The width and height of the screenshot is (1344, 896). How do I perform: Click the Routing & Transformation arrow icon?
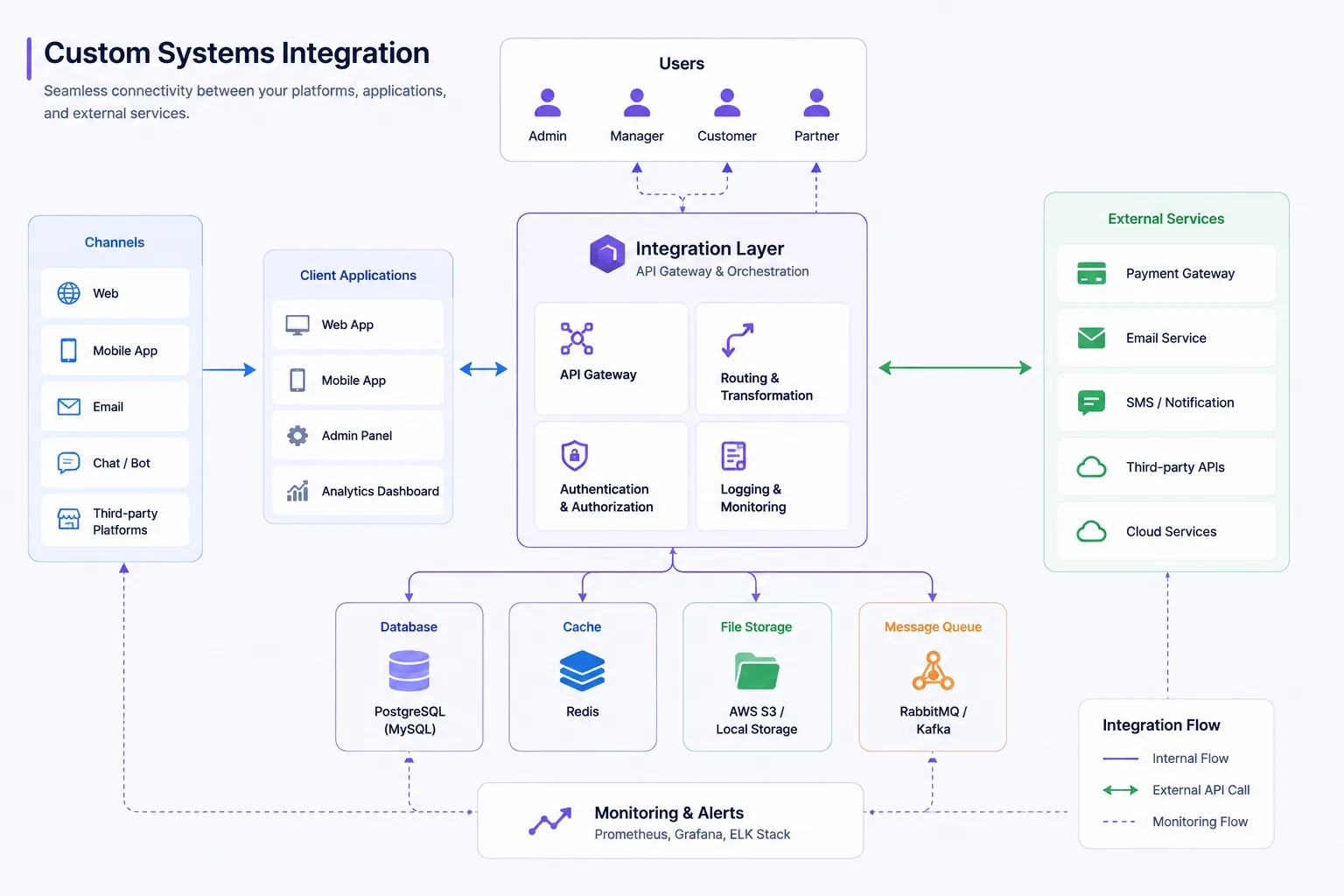pyautogui.click(x=738, y=339)
